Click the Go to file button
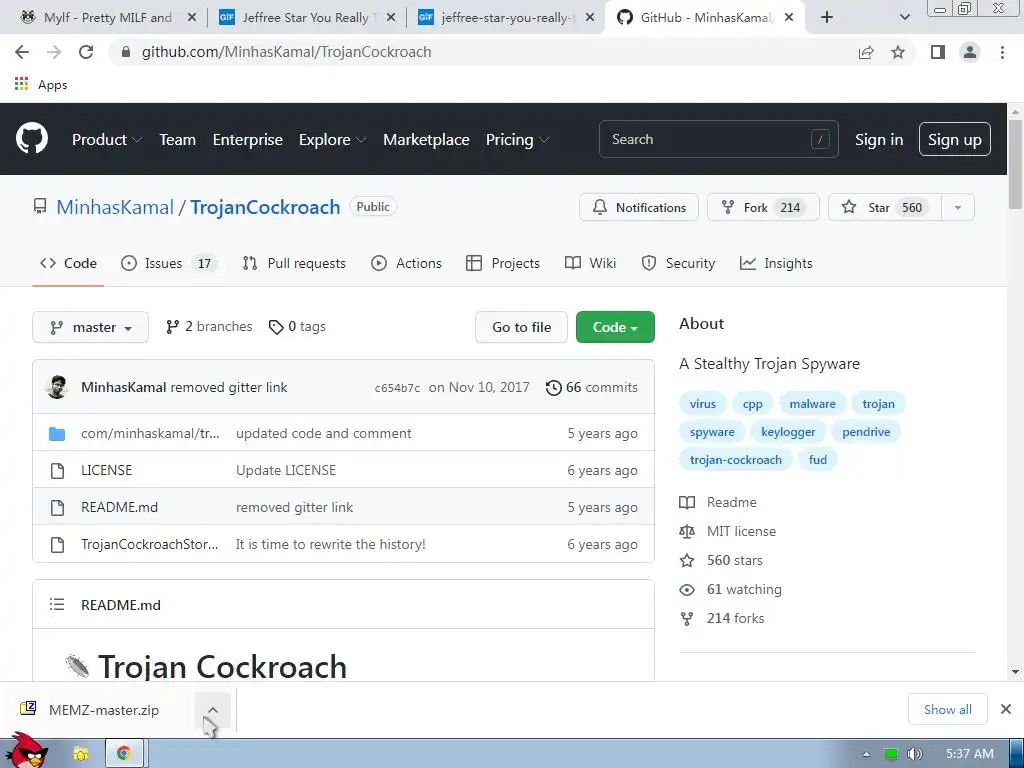The height and width of the screenshot is (768, 1024). tap(521, 327)
